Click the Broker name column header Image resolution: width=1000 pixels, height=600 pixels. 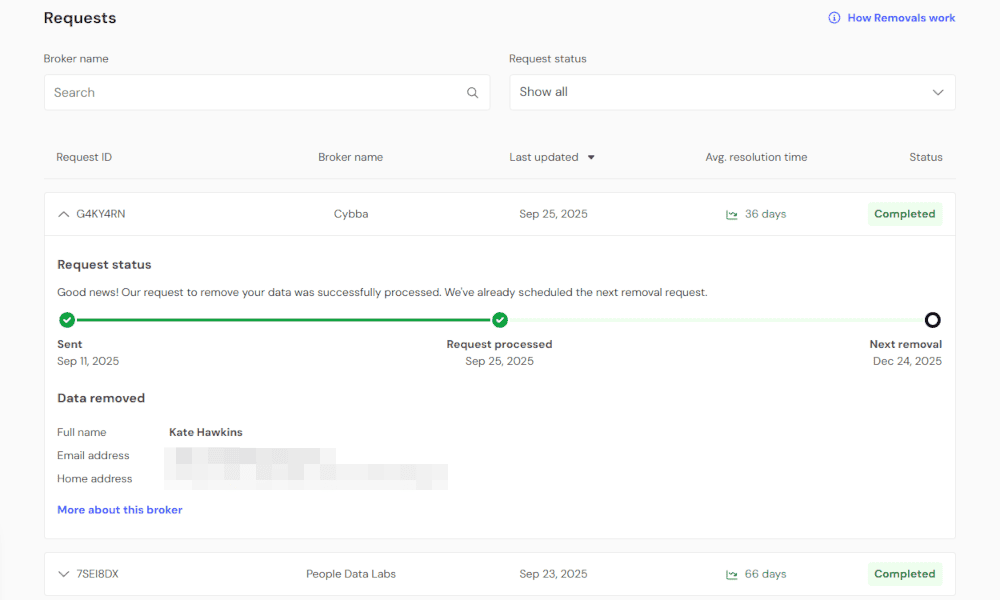point(350,157)
